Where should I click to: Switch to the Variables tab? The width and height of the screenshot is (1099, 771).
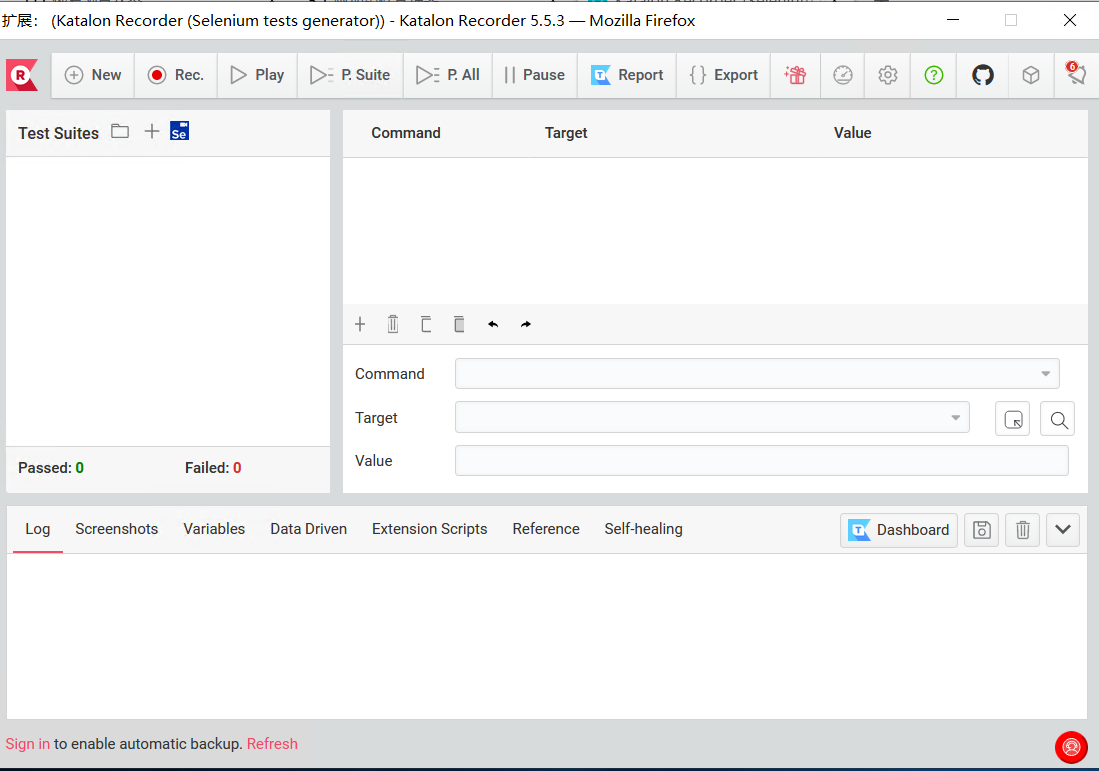pos(214,529)
